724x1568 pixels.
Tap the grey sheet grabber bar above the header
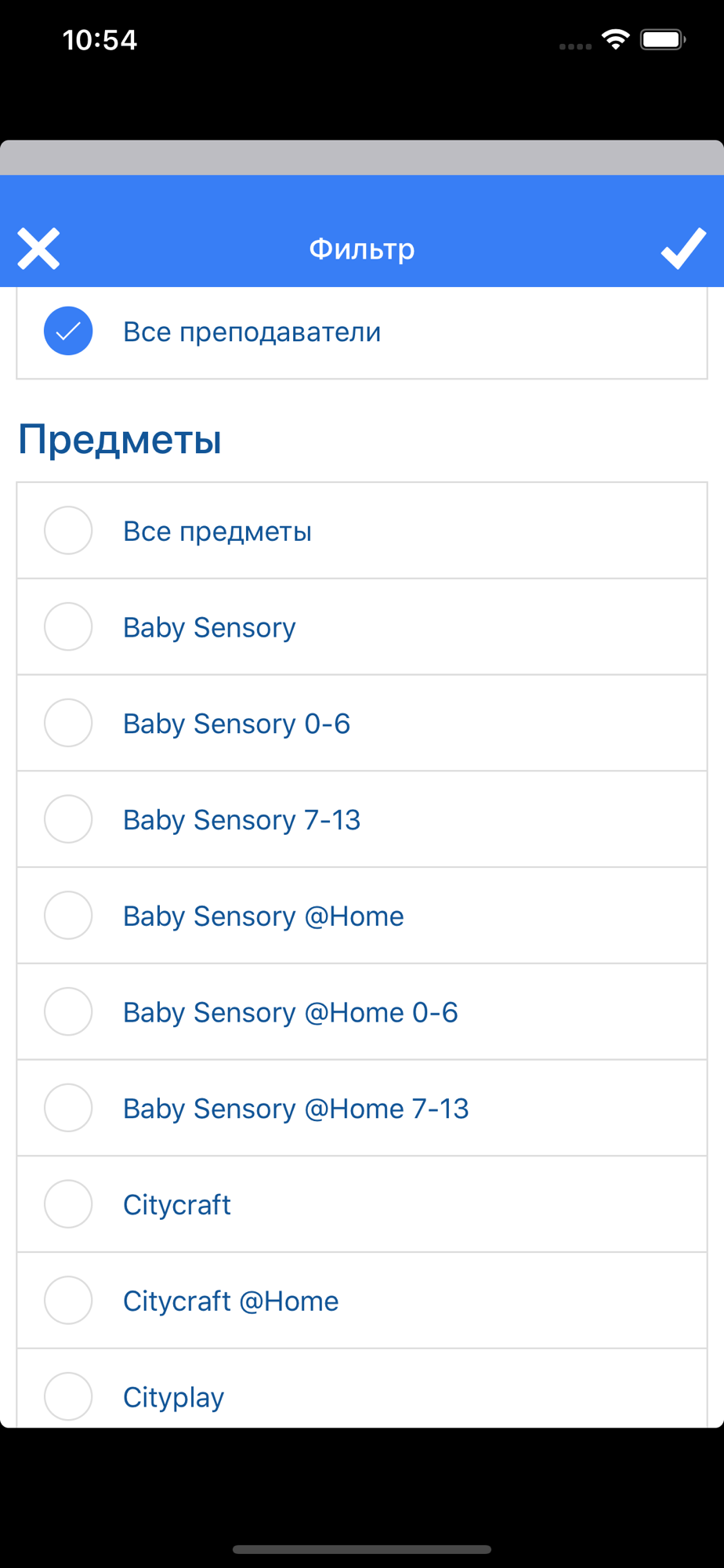[x=362, y=158]
